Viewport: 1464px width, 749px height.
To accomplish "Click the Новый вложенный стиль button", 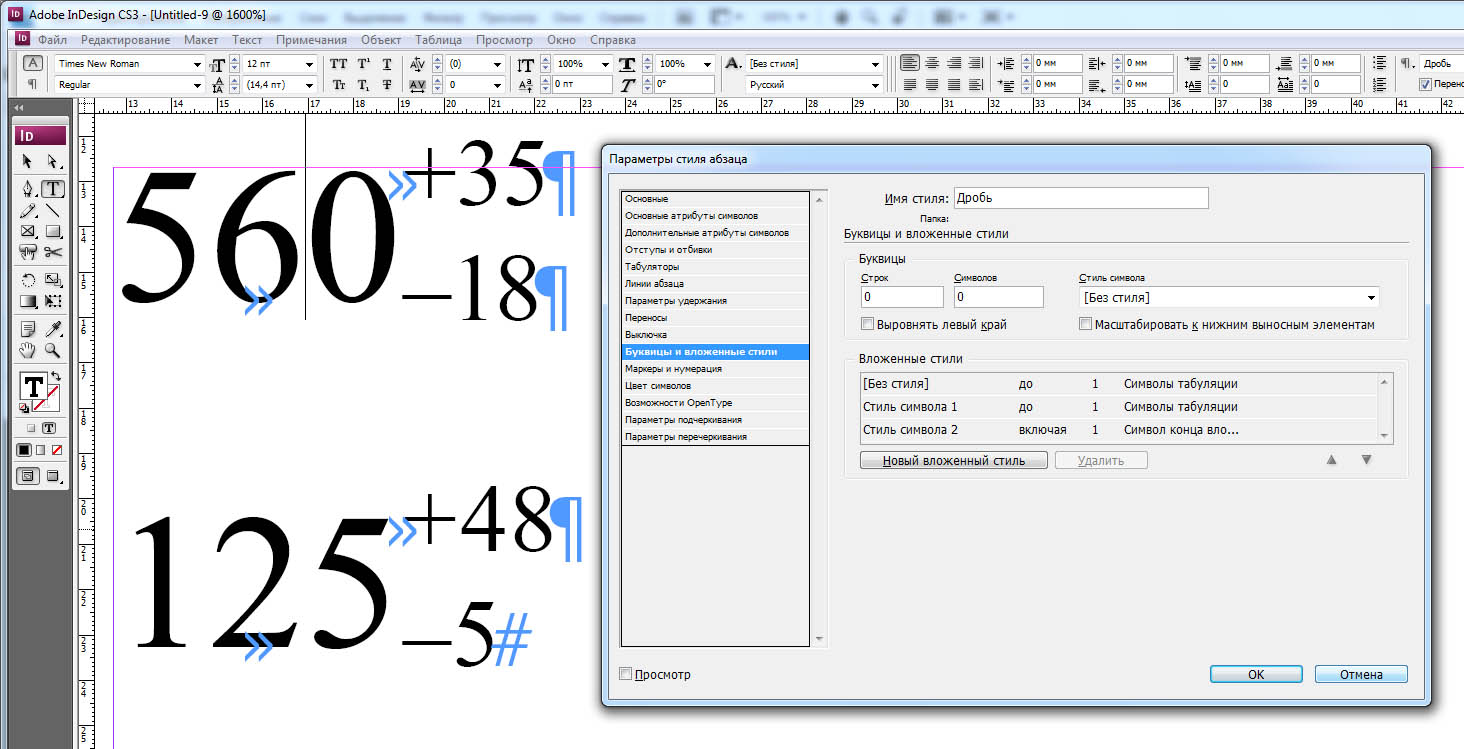I will pyautogui.click(x=954, y=461).
